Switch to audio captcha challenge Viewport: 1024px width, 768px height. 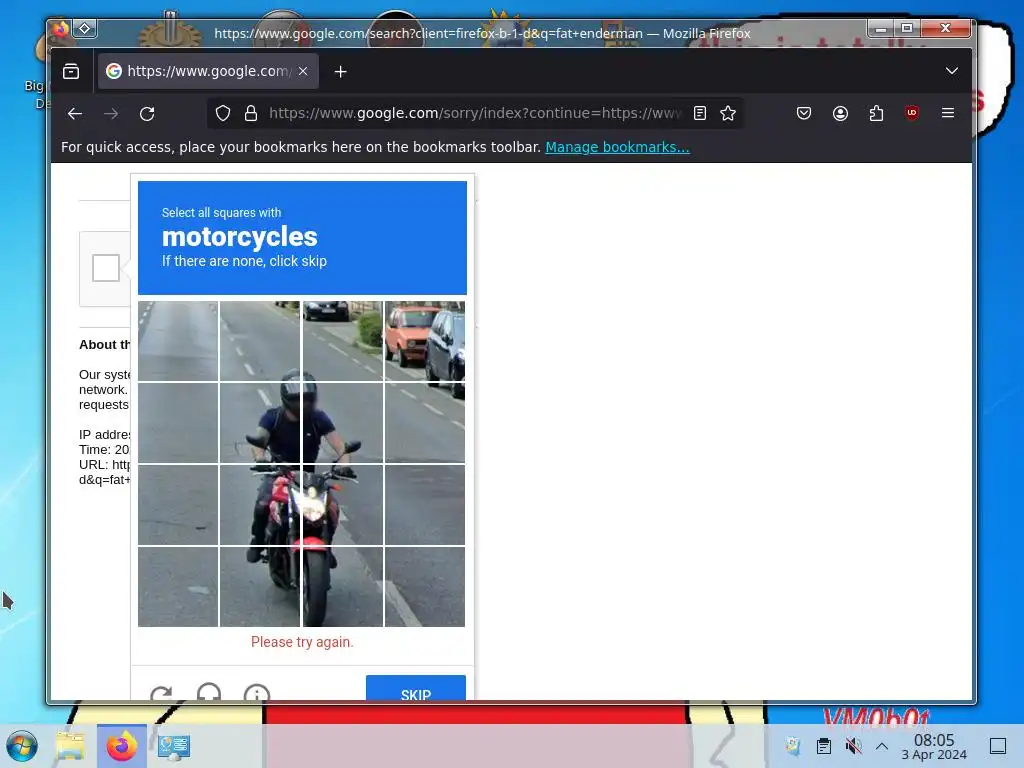[209, 692]
